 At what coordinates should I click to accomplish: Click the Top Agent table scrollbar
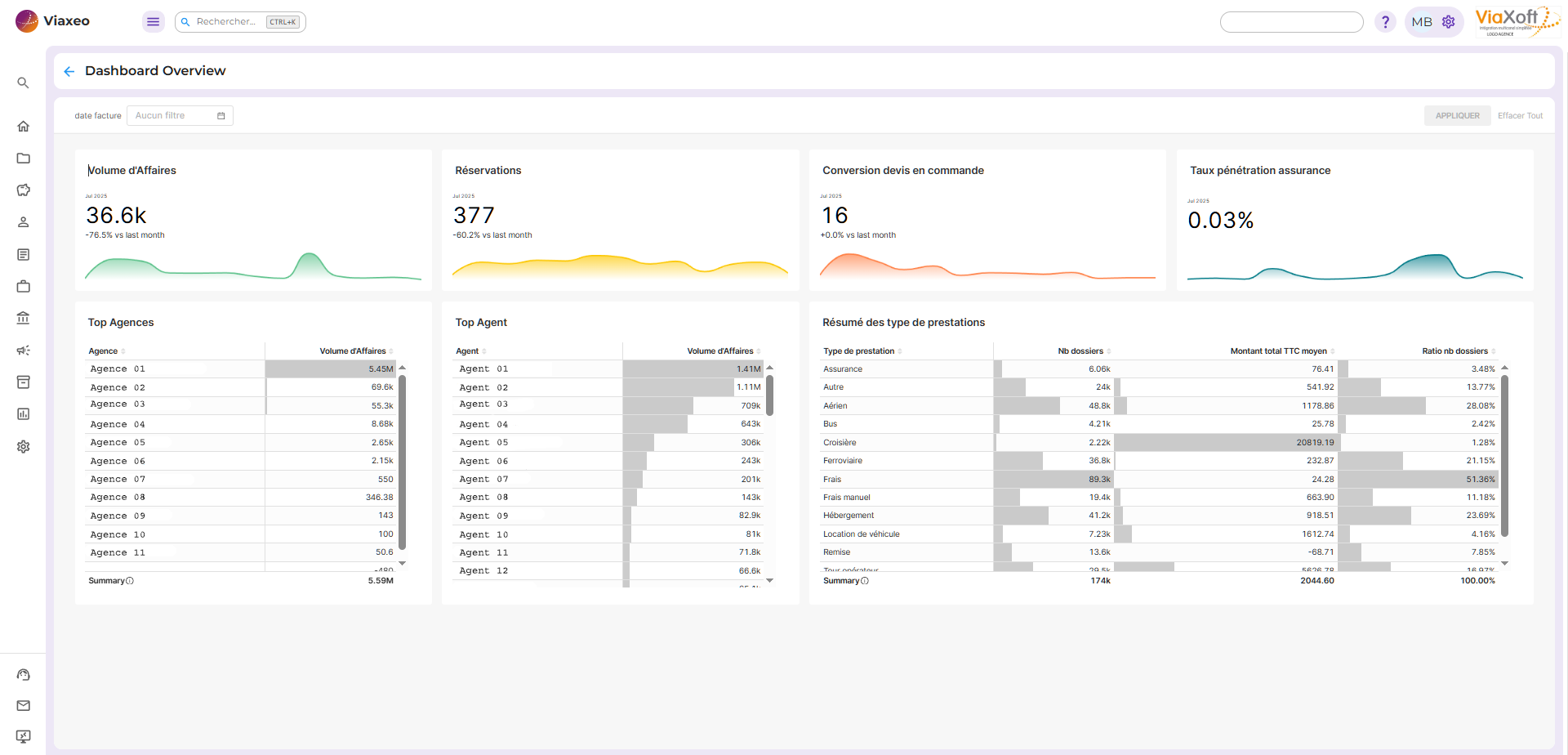[x=769, y=395]
